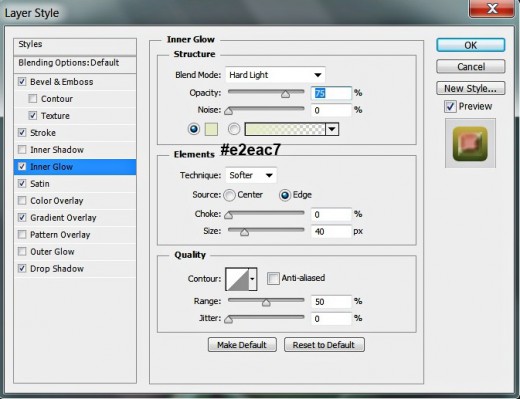Uncheck the Inner Glow checkbox

(x=22, y=167)
